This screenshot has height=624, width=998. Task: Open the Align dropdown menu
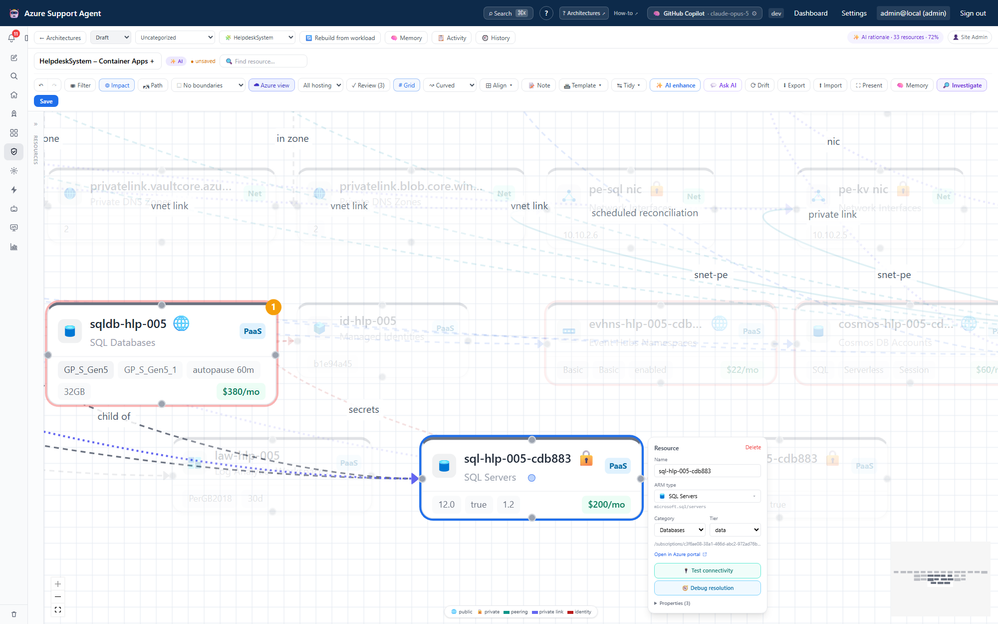click(x=499, y=85)
